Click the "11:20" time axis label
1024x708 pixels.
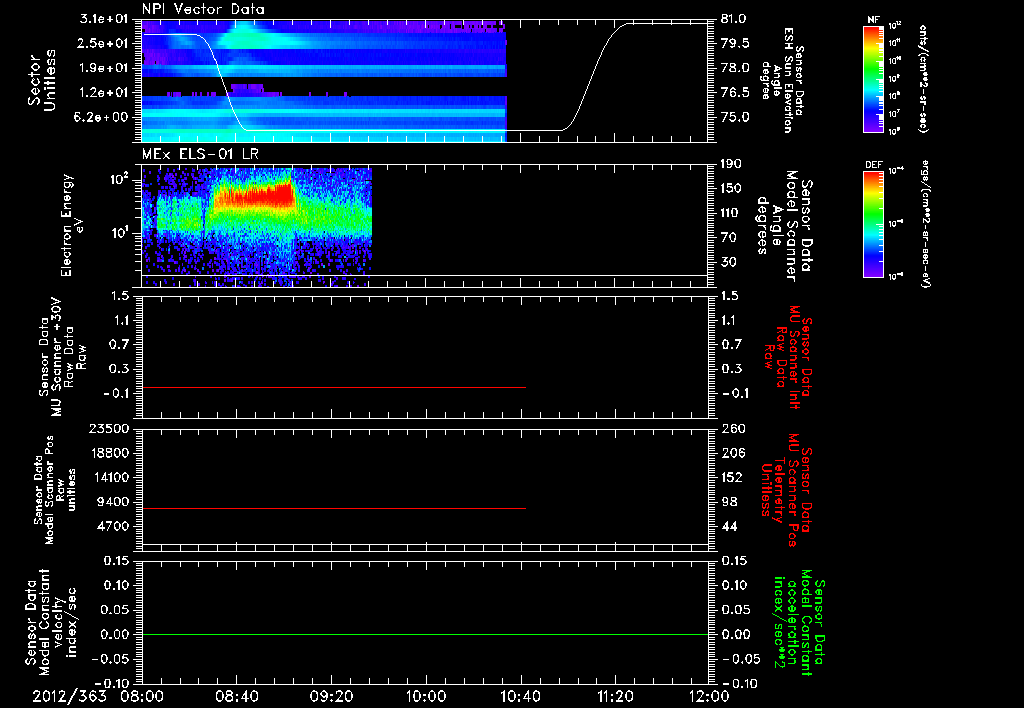click(x=615, y=696)
